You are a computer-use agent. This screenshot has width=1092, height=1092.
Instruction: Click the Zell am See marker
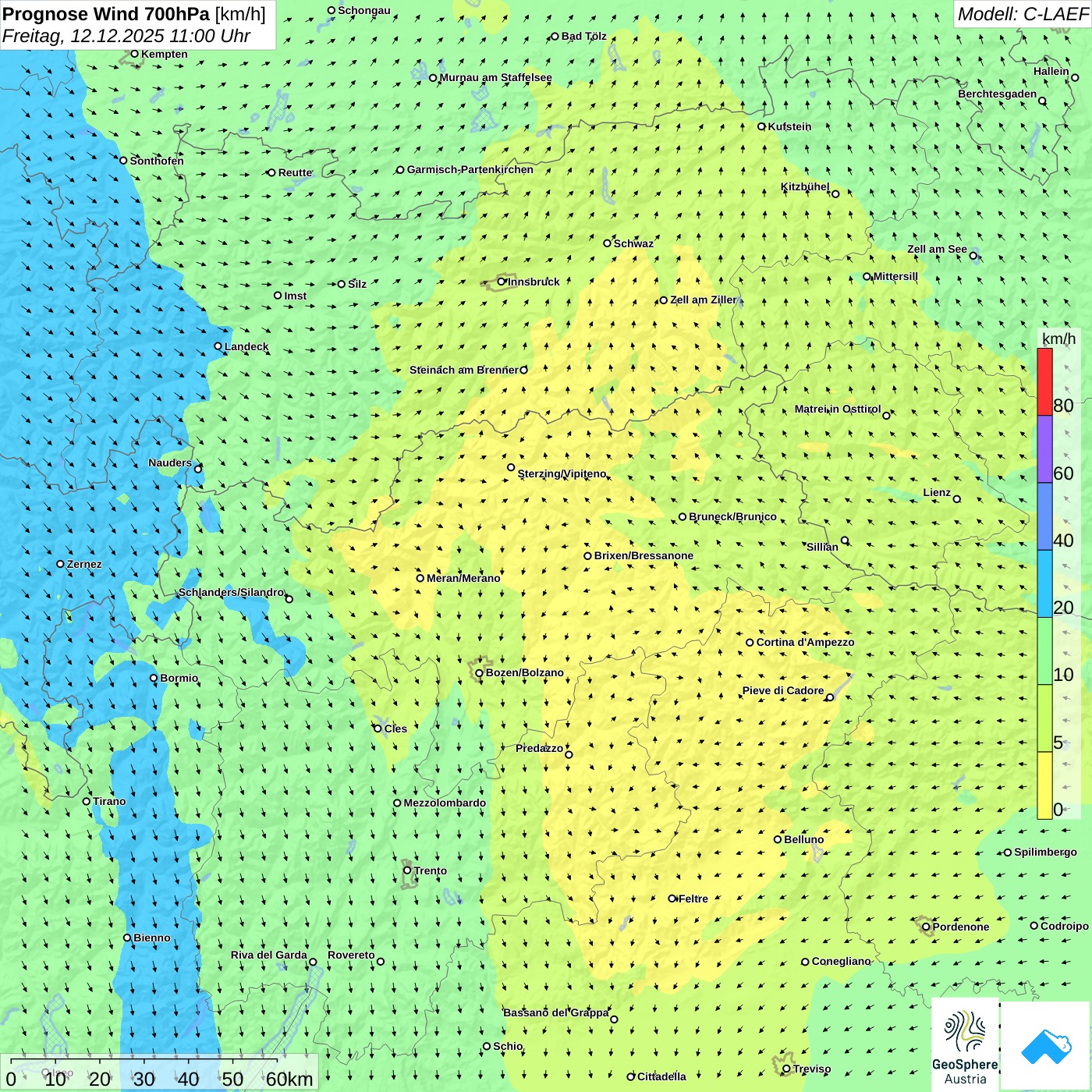point(973,255)
